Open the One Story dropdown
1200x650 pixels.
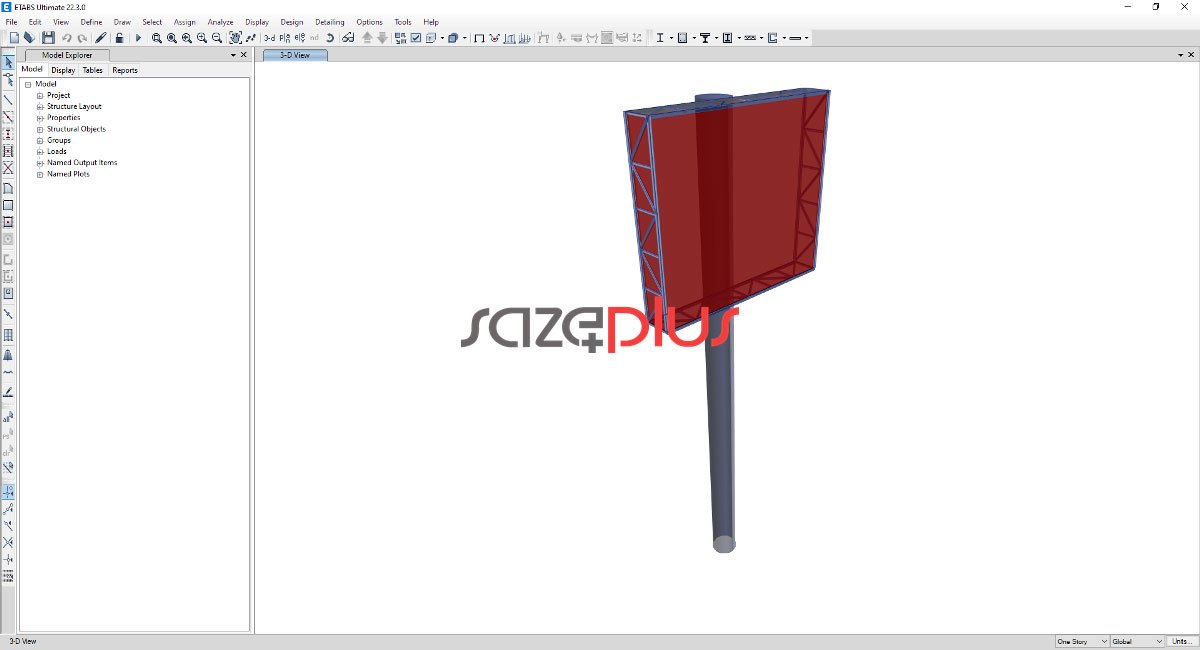(x=1082, y=641)
